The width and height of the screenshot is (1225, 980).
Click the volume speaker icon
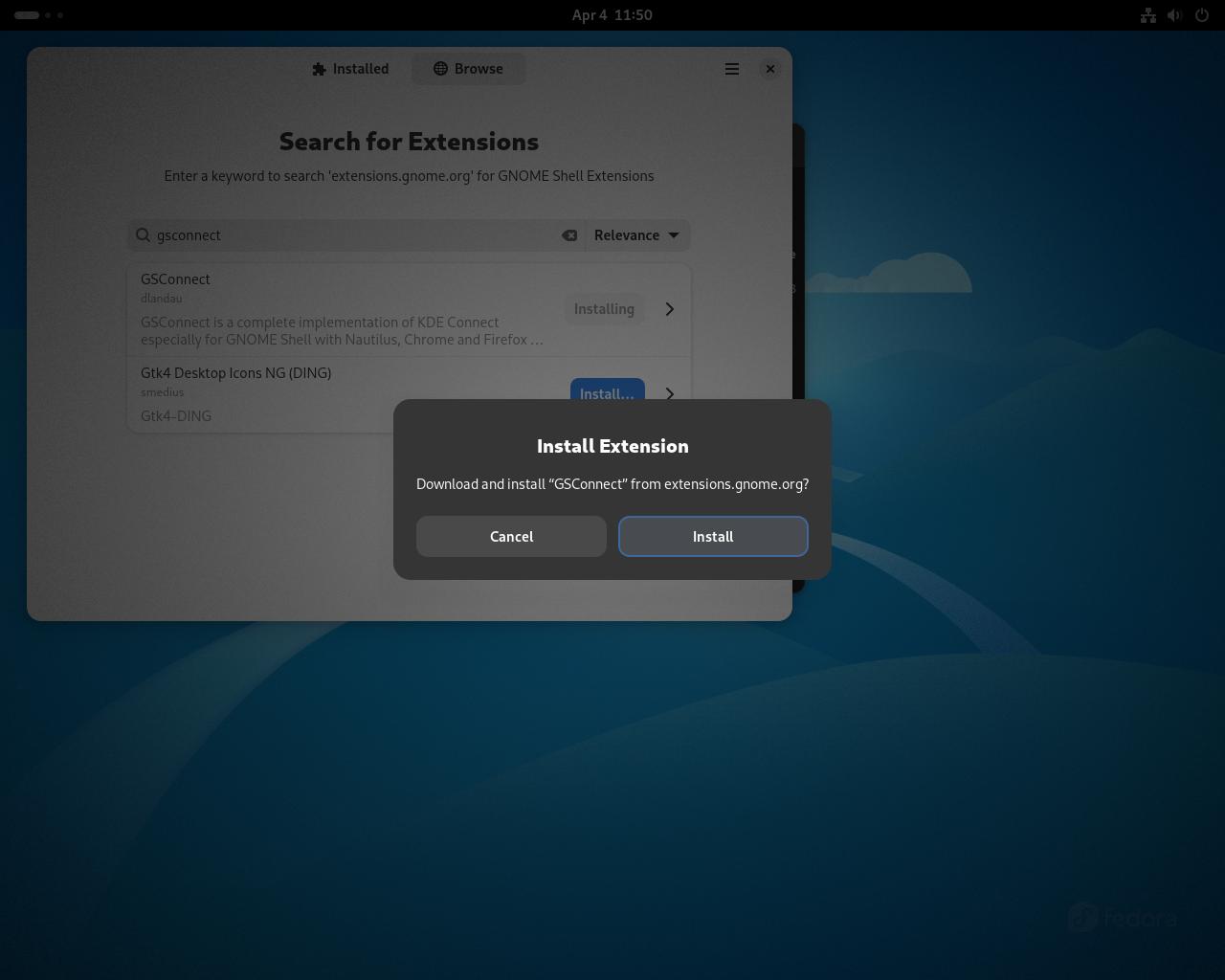(1175, 15)
